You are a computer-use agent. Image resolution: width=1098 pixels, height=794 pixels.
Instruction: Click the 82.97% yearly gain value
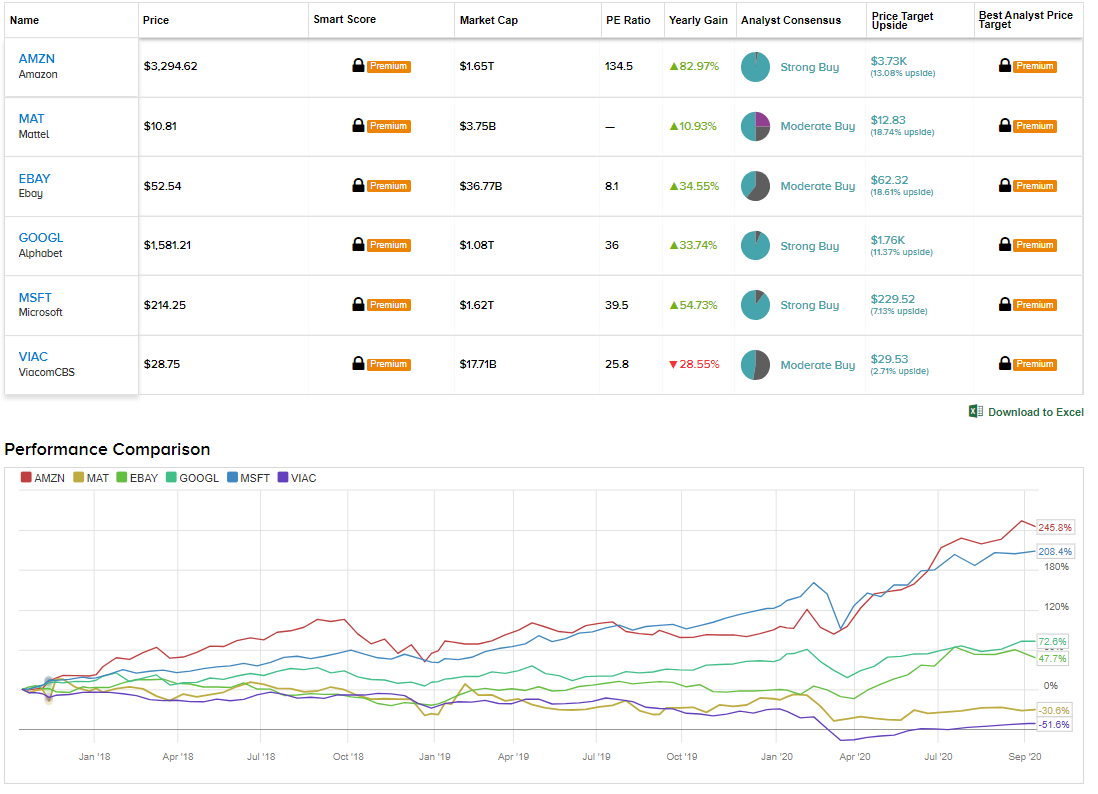pos(694,67)
